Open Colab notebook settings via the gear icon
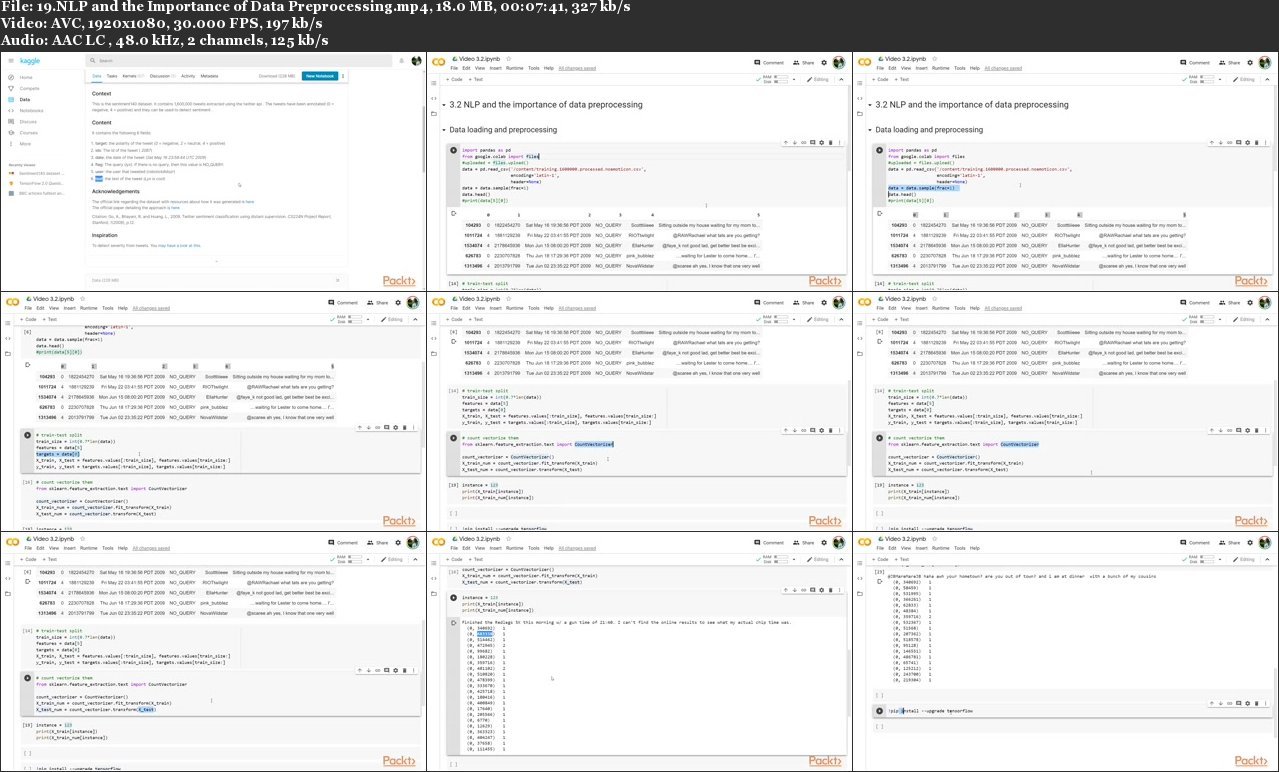 click(823, 62)
